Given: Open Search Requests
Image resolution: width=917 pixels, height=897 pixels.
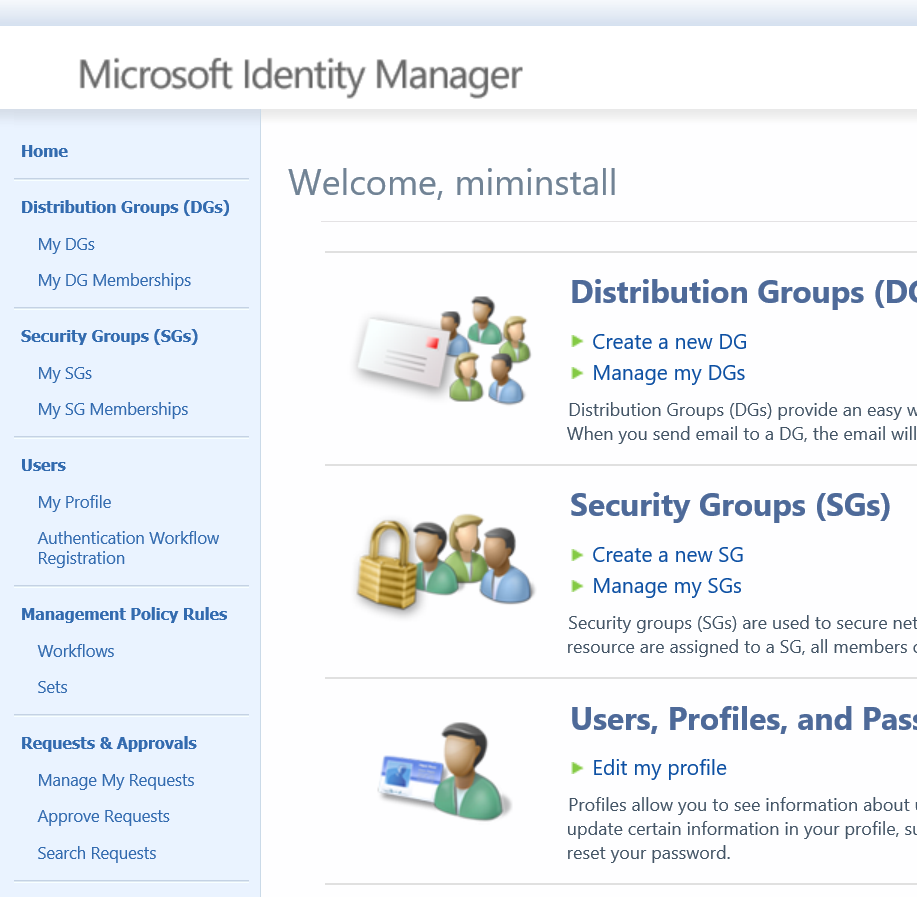Looking at the screenshot, I should 97,853.
